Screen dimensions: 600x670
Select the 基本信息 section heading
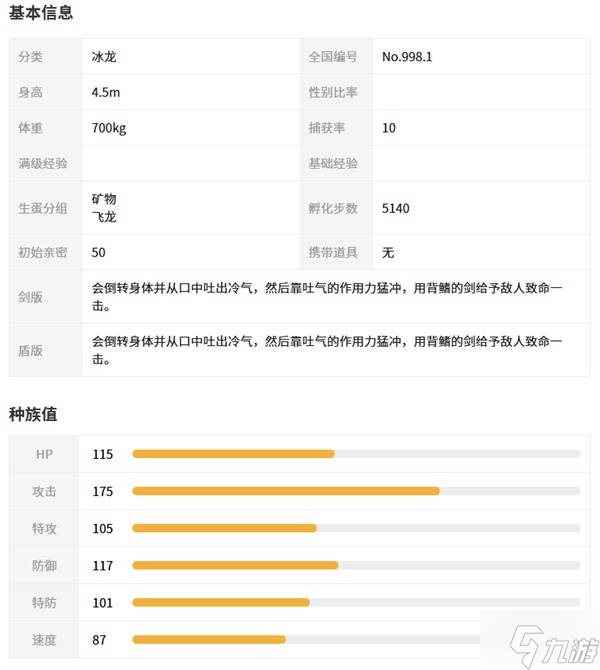click(41, 13)
